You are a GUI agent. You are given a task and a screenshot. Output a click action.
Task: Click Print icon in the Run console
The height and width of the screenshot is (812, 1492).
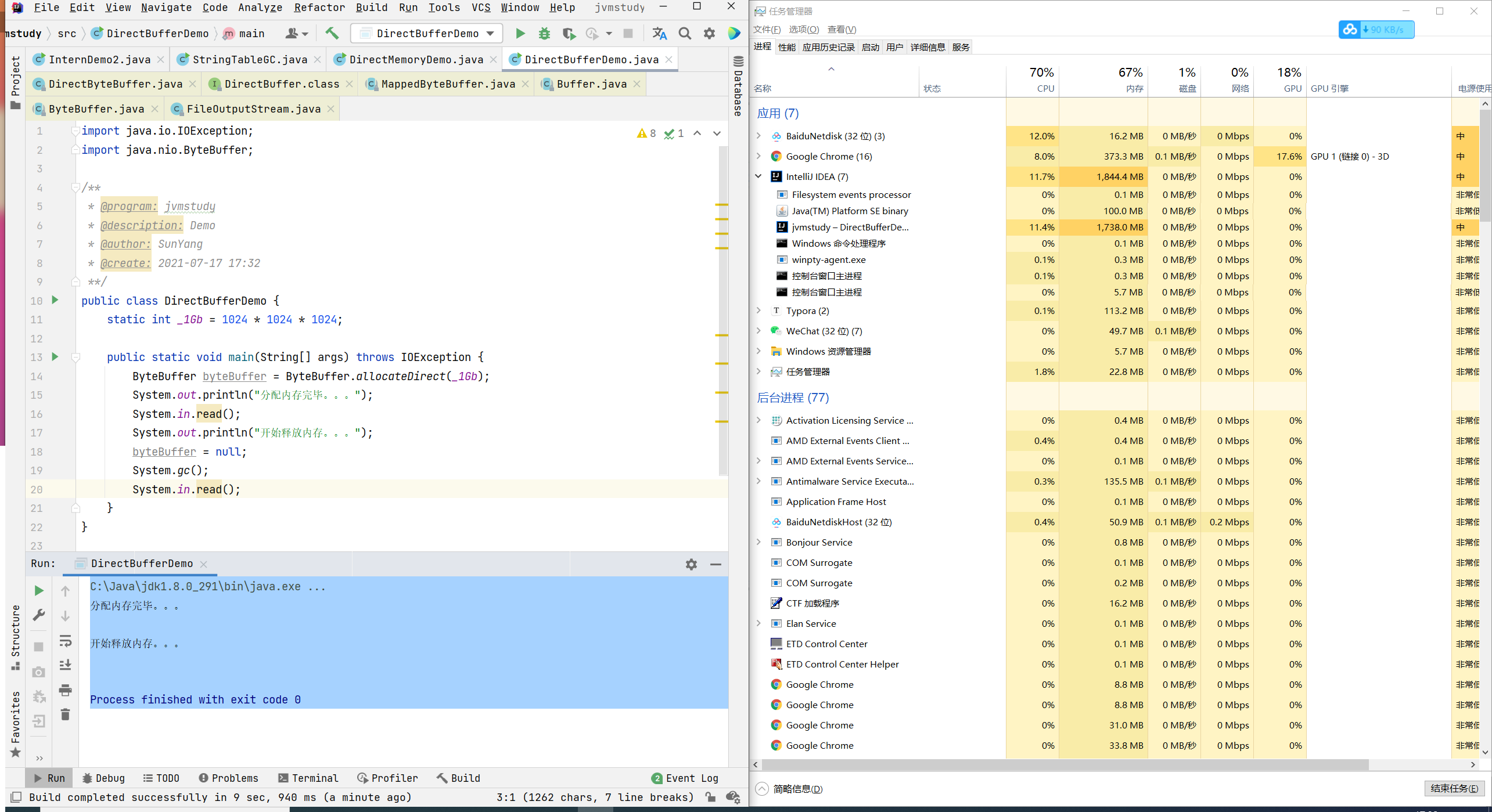[65, 690]
